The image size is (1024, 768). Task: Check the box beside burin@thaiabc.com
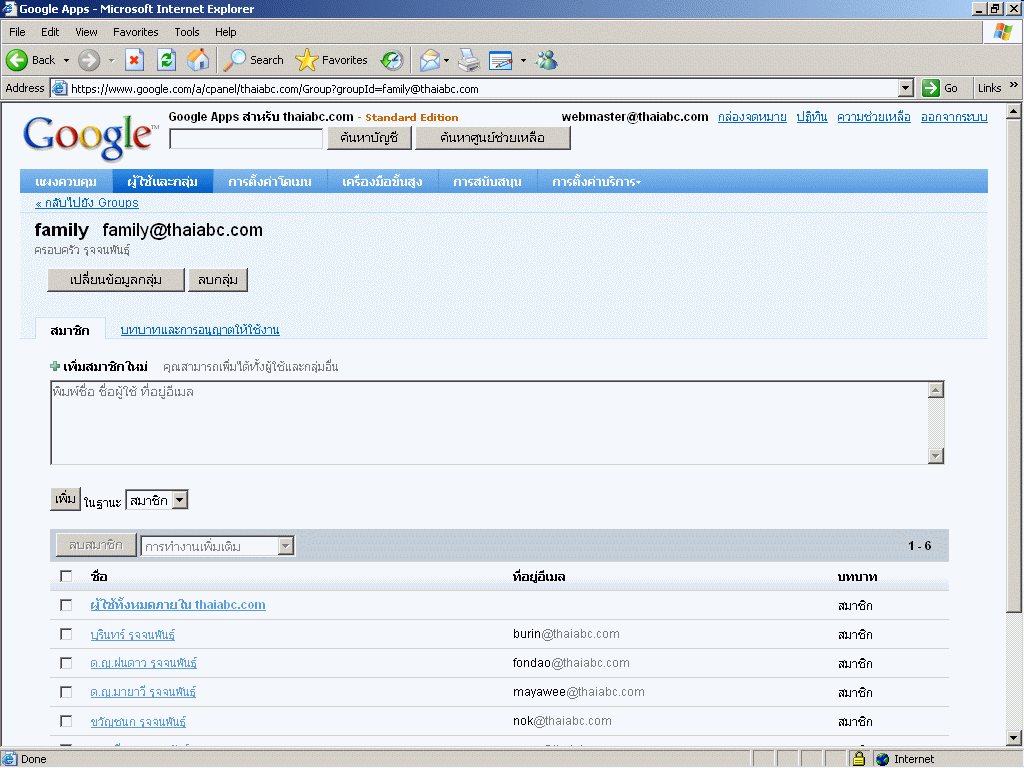tap(66, 634)
